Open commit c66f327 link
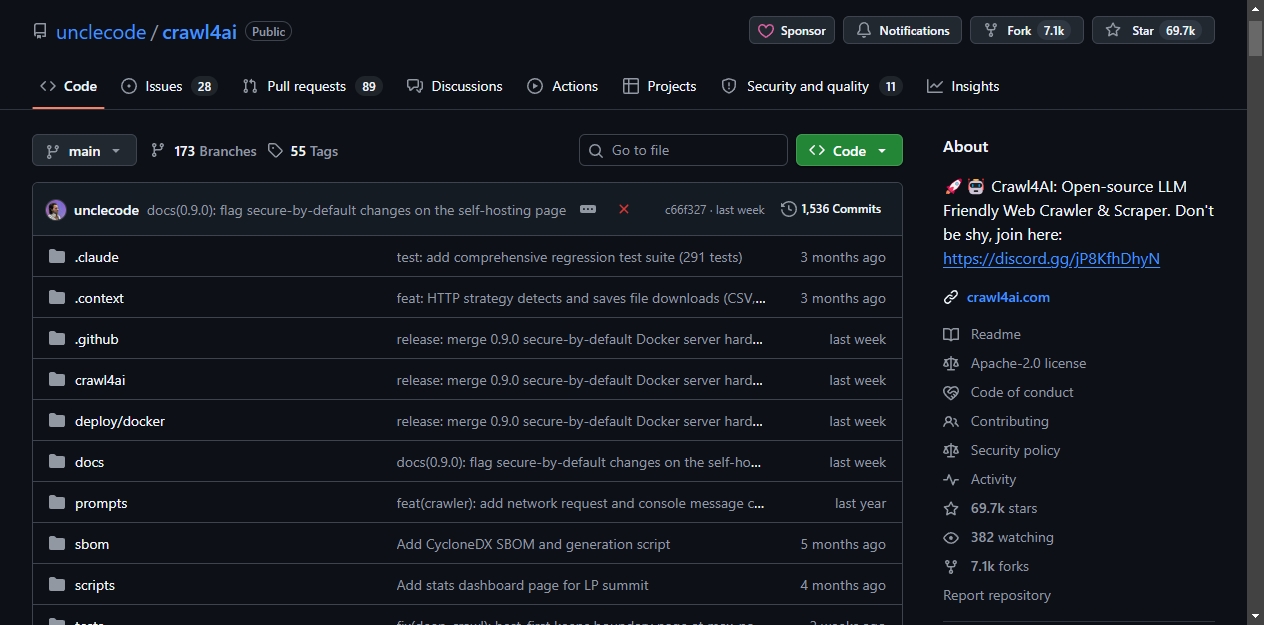This screenshot has width=1264, height=625. [x=685, y=210]
